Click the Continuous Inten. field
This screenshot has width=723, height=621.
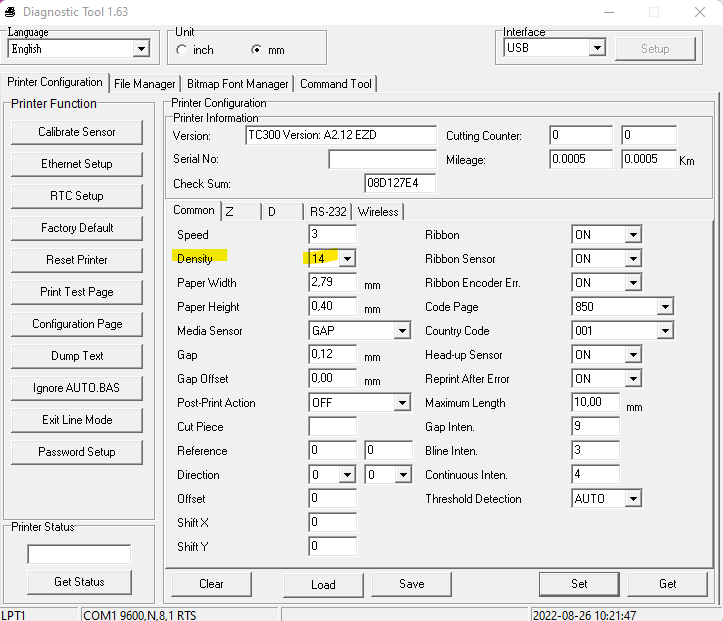tap(595, 474)
